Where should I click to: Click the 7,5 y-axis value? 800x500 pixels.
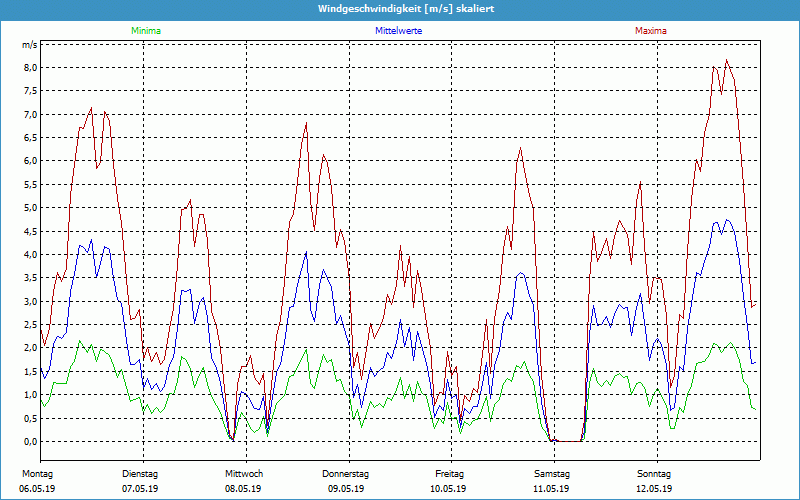click(x=31, y=91)
